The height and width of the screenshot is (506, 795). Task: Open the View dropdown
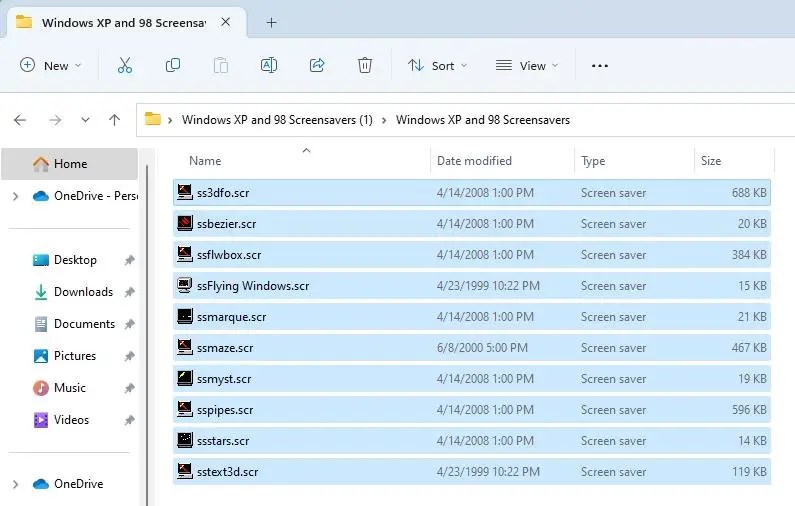click(526, 65)
